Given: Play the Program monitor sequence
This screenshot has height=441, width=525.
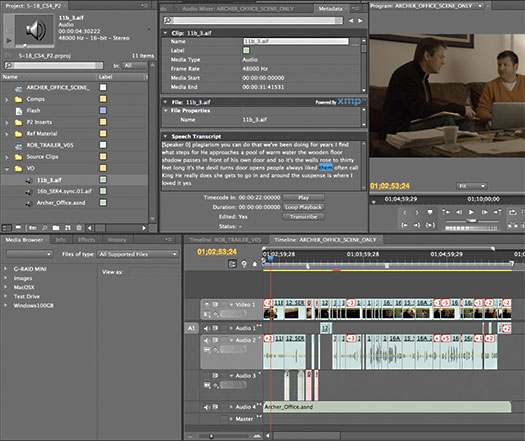Looking at the screenshot, I should [471, 212].
